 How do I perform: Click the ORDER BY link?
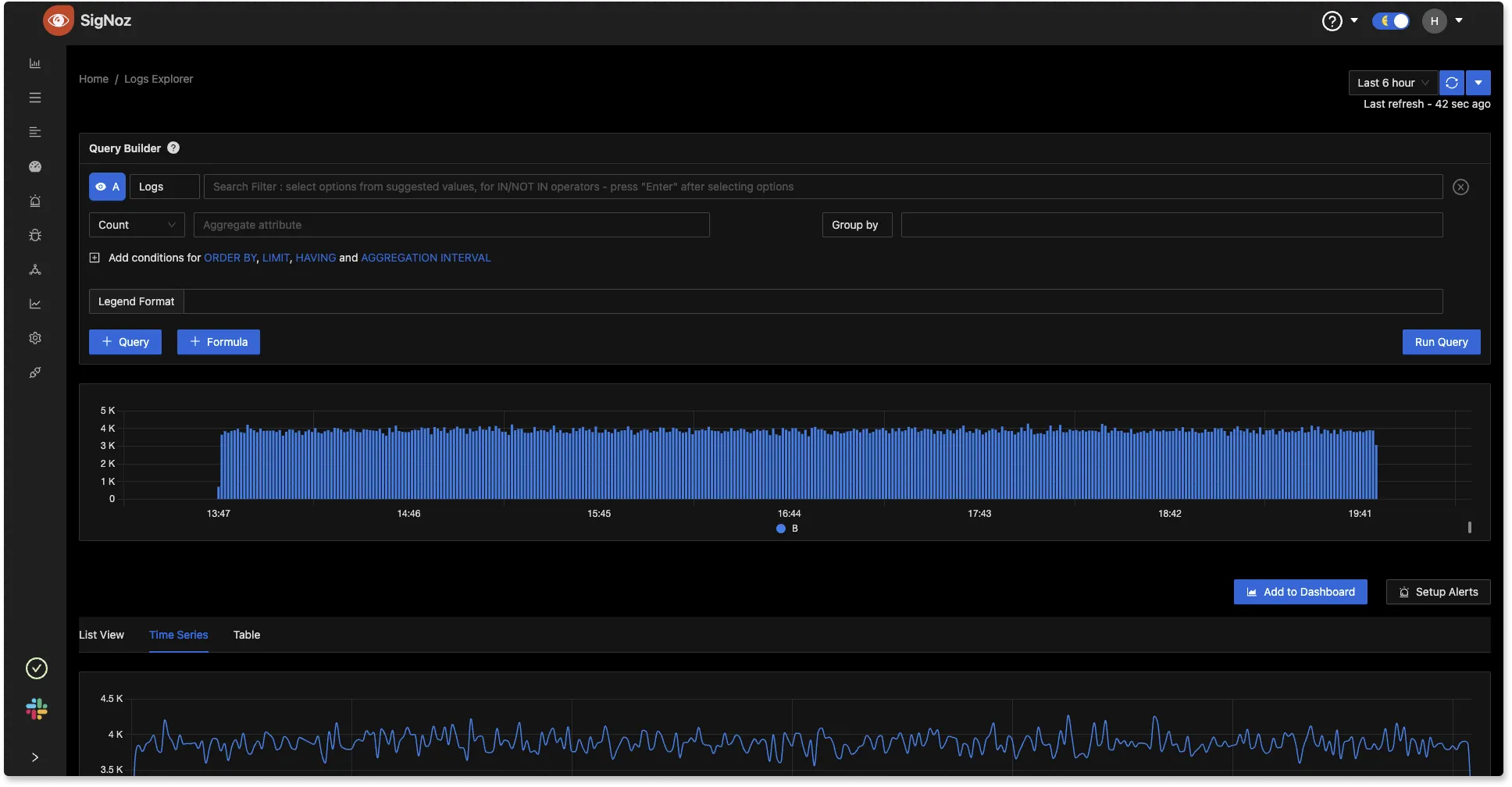230,258
